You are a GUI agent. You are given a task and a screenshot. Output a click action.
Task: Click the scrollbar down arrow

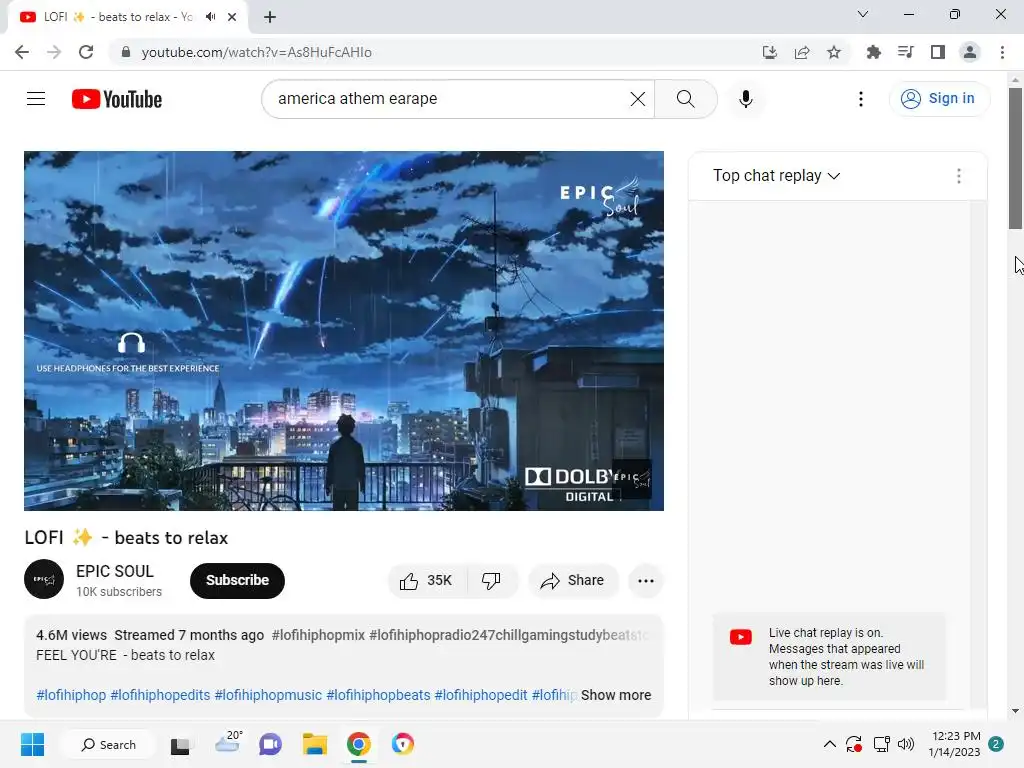pyautogui.click(x=1015, y=711)
